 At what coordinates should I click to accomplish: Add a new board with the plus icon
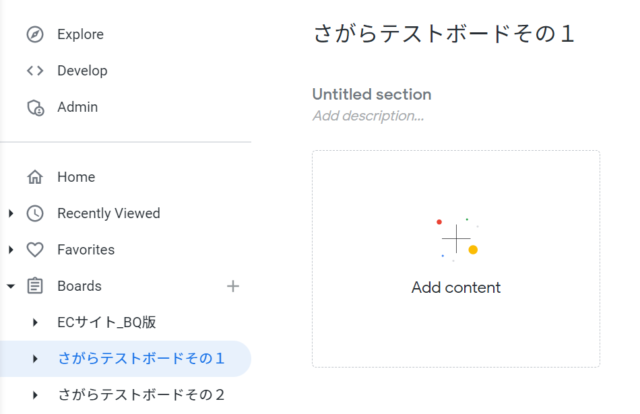[233, 286]
